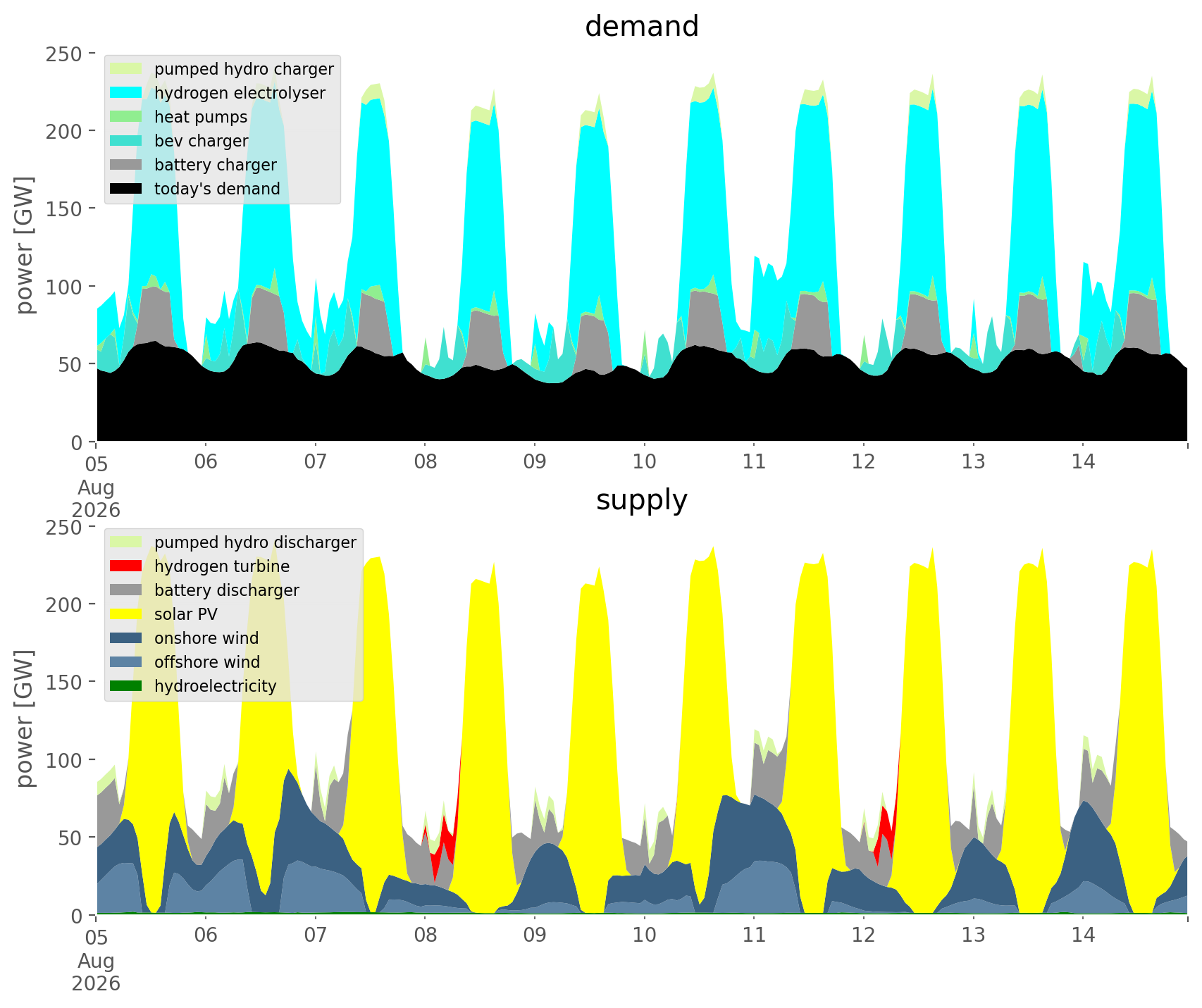Viewport: 1202px width, 1008px height.
Task: Click the "offshore wind" legend label
Action: [207, 662]
